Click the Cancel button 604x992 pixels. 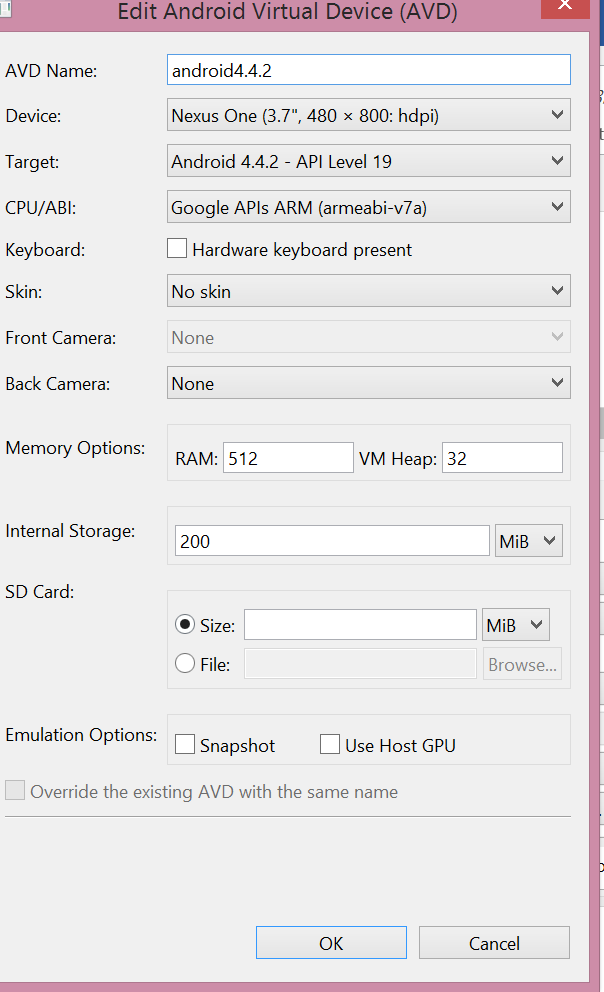point(494,943)
